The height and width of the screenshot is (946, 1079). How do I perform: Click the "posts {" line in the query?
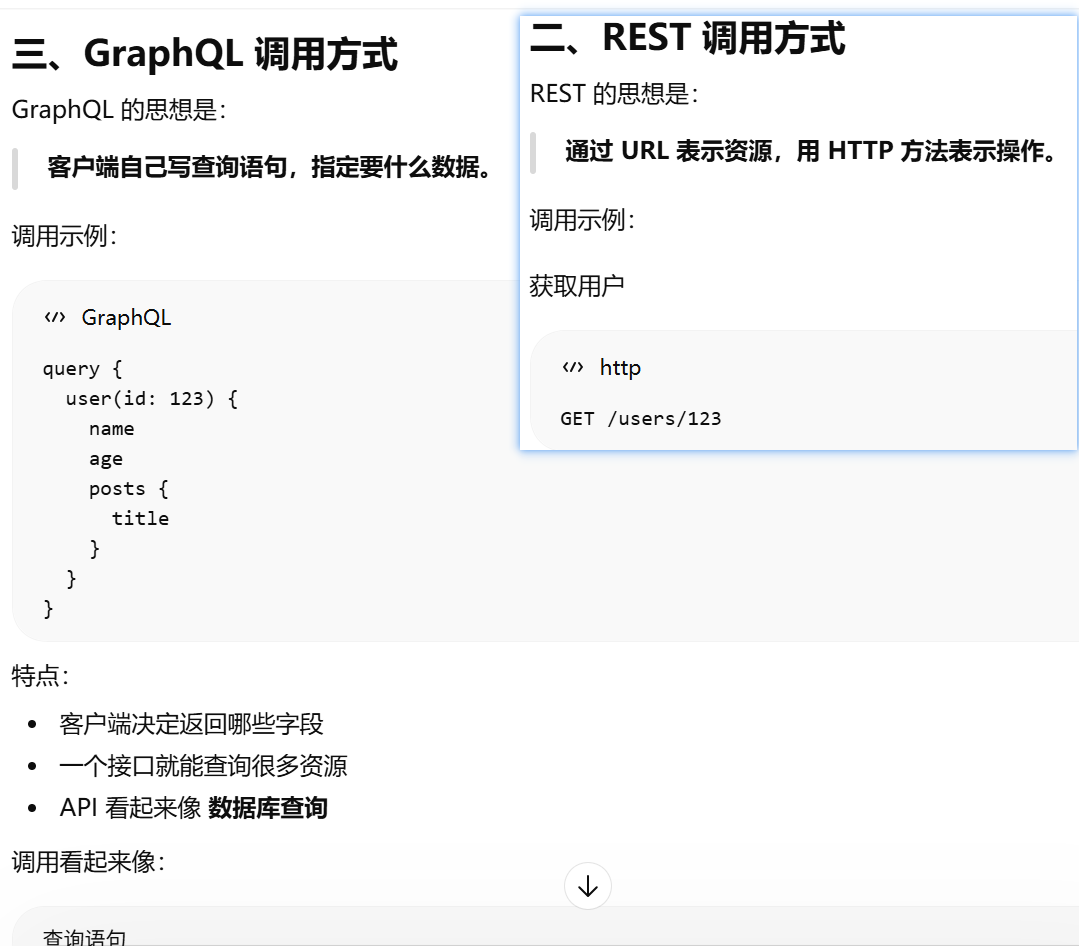point(129,488)
